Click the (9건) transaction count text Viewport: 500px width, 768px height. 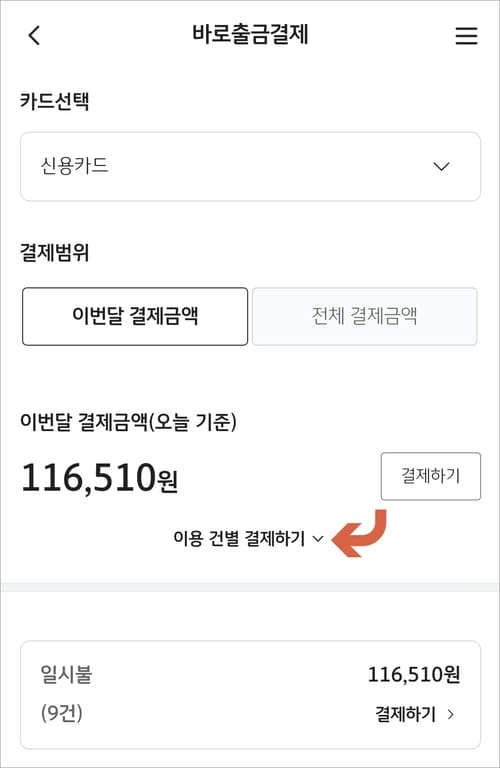pyautogui.click(x=62, y=713)
